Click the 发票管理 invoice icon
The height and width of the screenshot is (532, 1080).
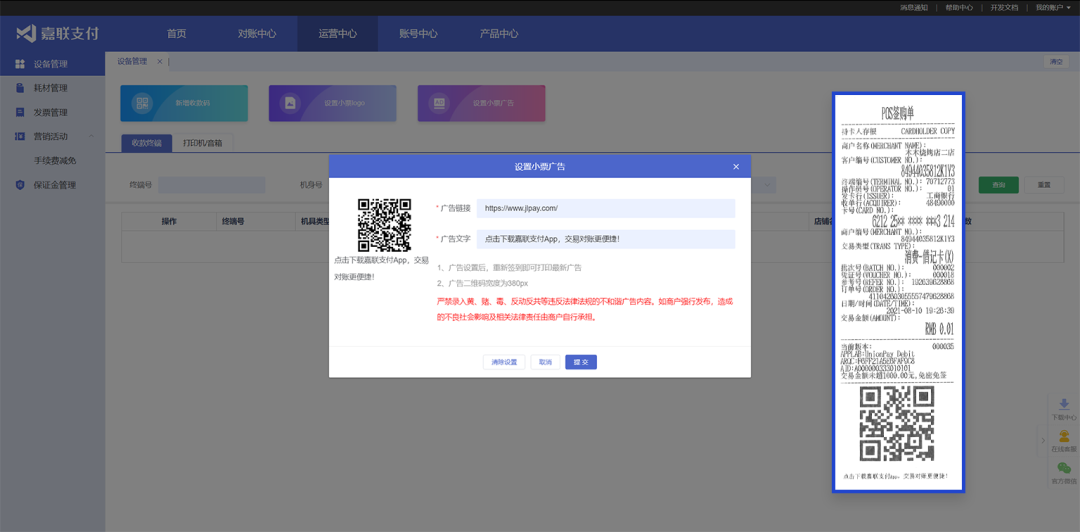20,112
